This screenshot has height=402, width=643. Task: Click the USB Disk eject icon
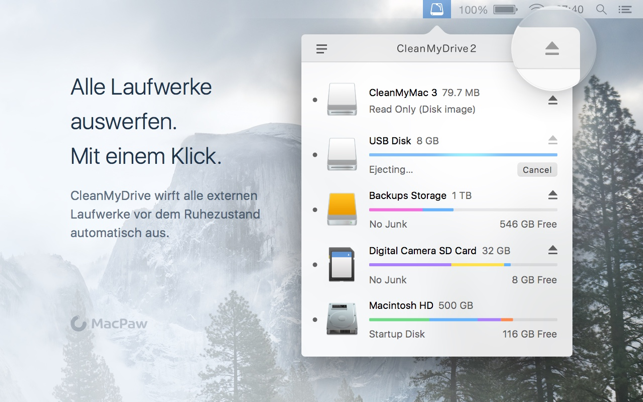pos(552,140)
